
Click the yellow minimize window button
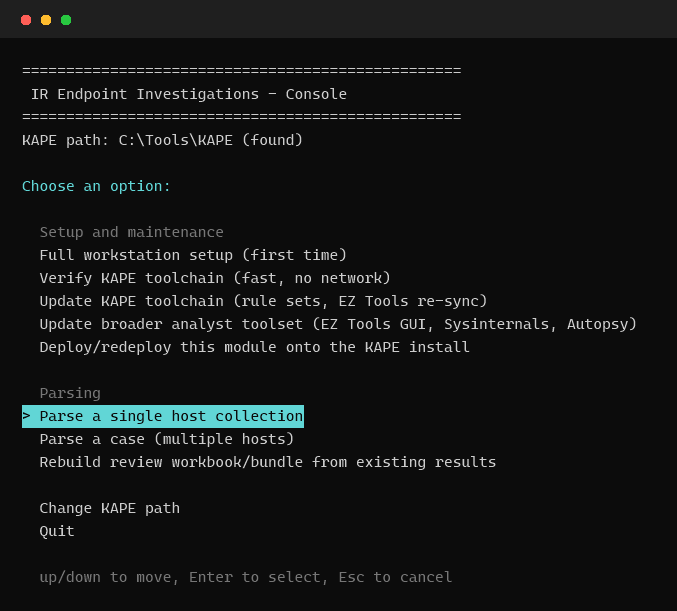[46, 20]
